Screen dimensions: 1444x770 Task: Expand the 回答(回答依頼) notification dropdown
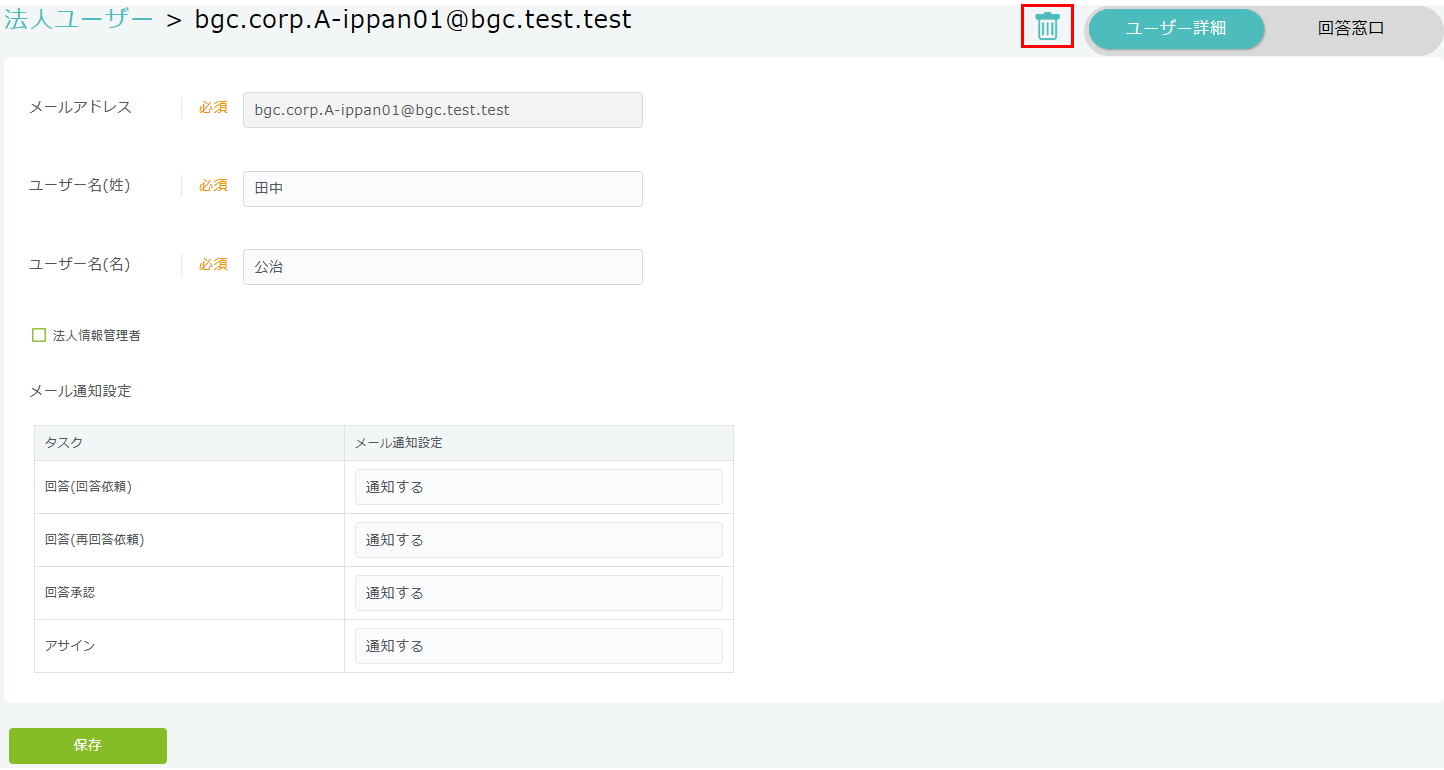[538, 487]
